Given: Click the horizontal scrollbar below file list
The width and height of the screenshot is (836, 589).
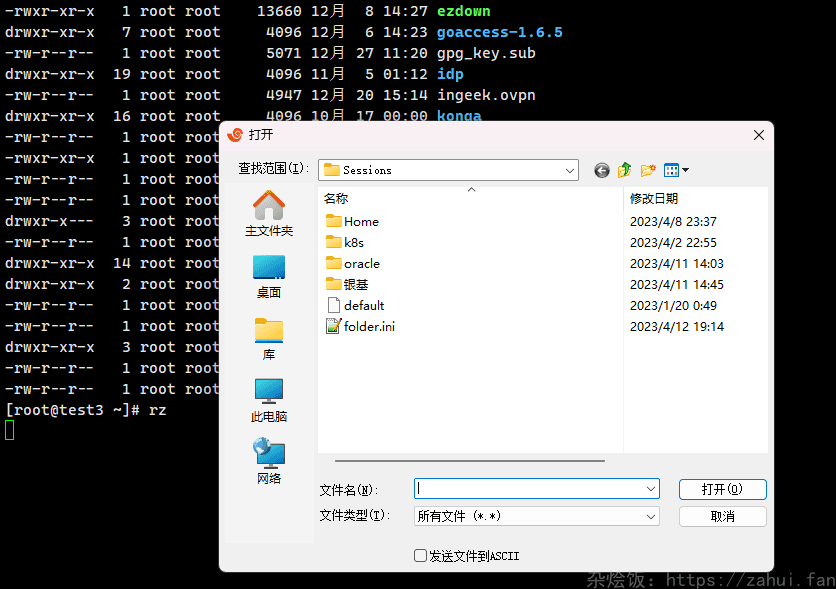Looking at the screenshot, I should tap(470, 459).
